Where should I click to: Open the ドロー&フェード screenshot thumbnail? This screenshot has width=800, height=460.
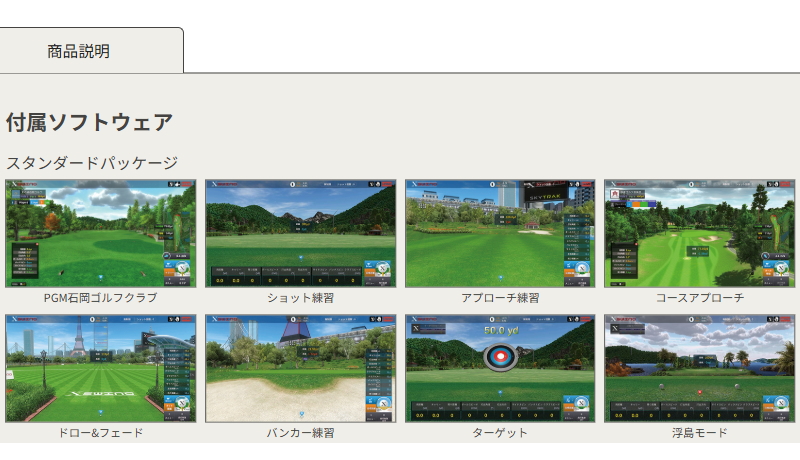(101, 368)
